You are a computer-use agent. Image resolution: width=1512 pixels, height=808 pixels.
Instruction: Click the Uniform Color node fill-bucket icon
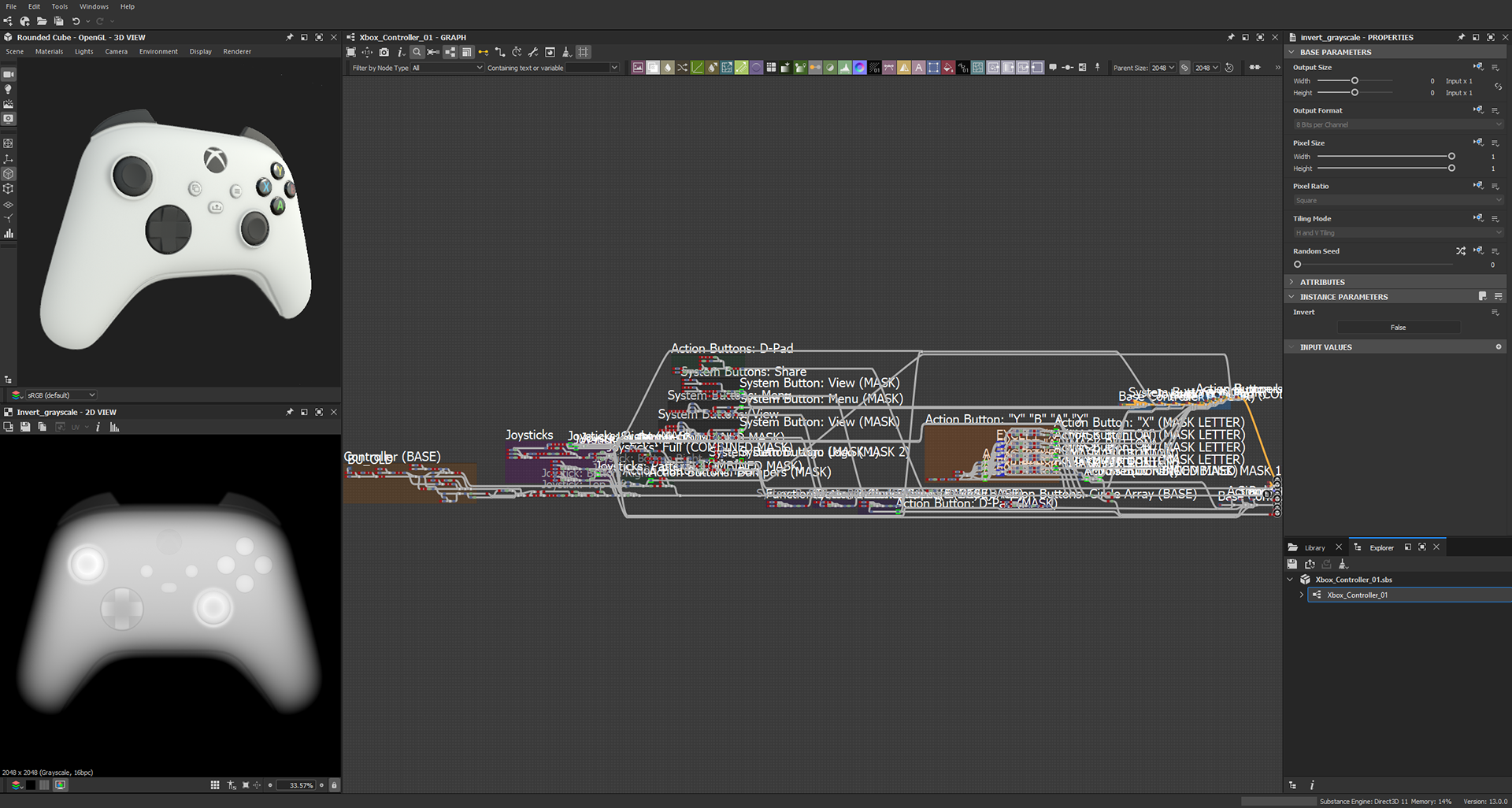948,68
